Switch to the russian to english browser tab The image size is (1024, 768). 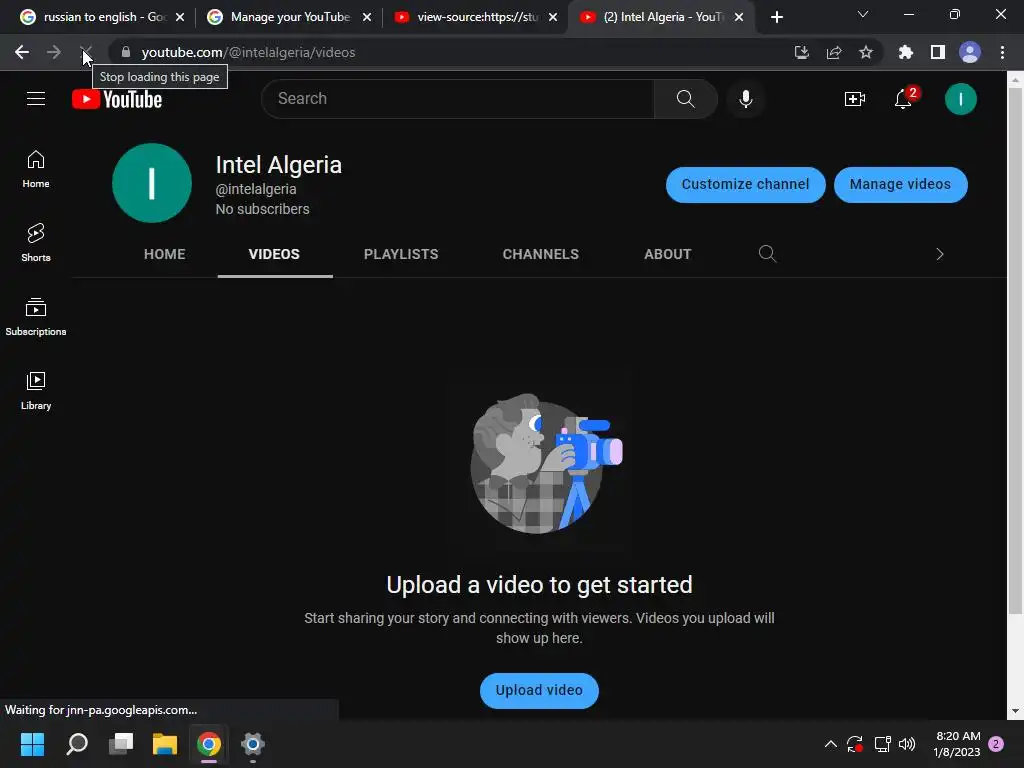[x=103, y=17]
